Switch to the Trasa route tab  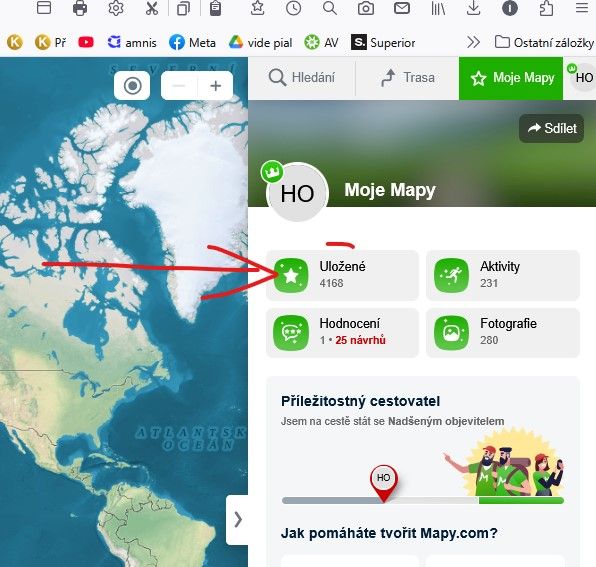407,78
